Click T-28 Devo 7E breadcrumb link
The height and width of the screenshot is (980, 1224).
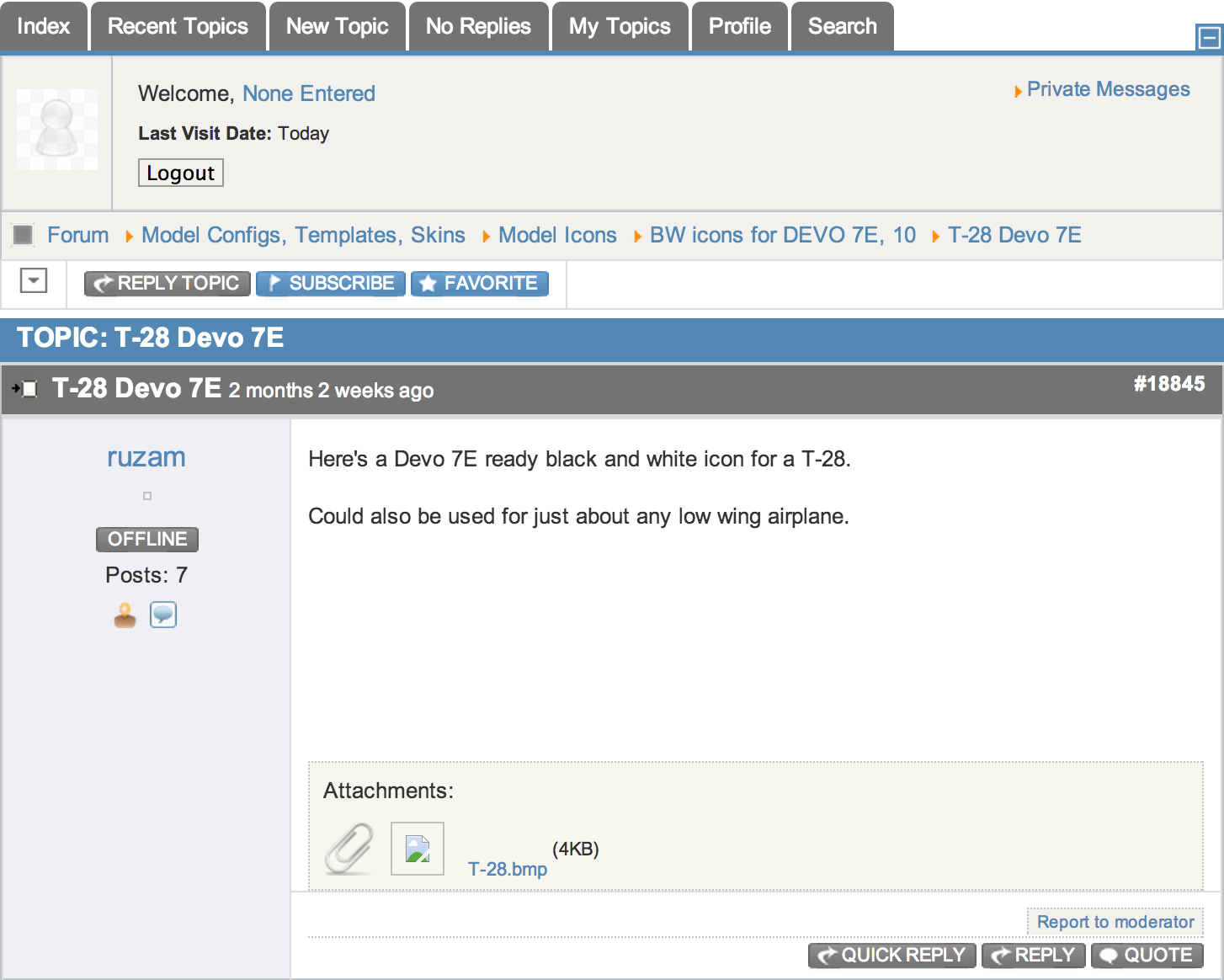pos(1014,235)
